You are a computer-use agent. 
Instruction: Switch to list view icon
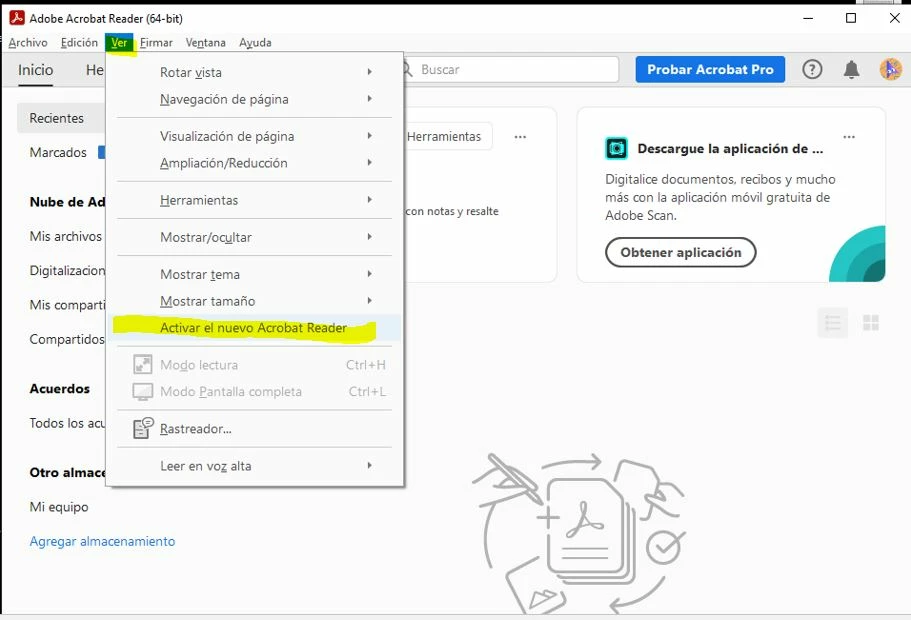tap(833, 322)
